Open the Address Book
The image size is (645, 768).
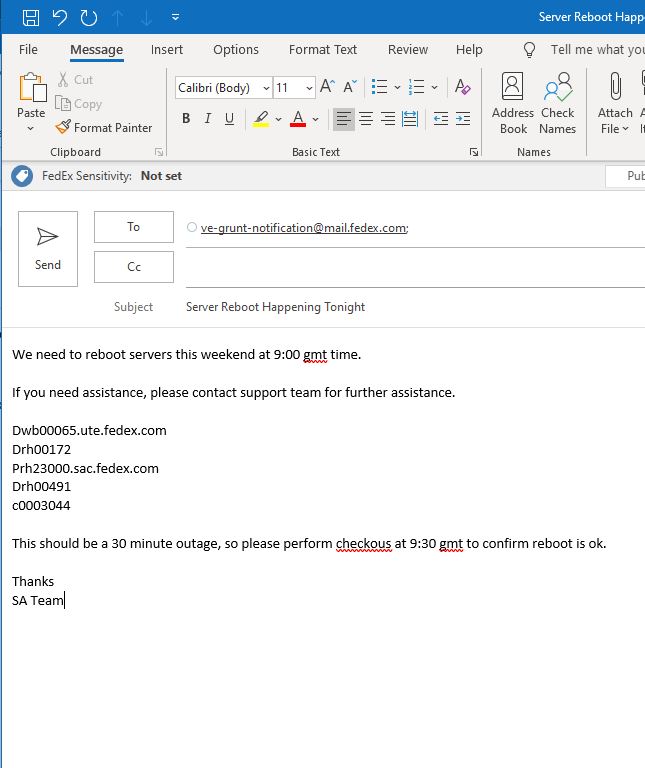point(513,103)
